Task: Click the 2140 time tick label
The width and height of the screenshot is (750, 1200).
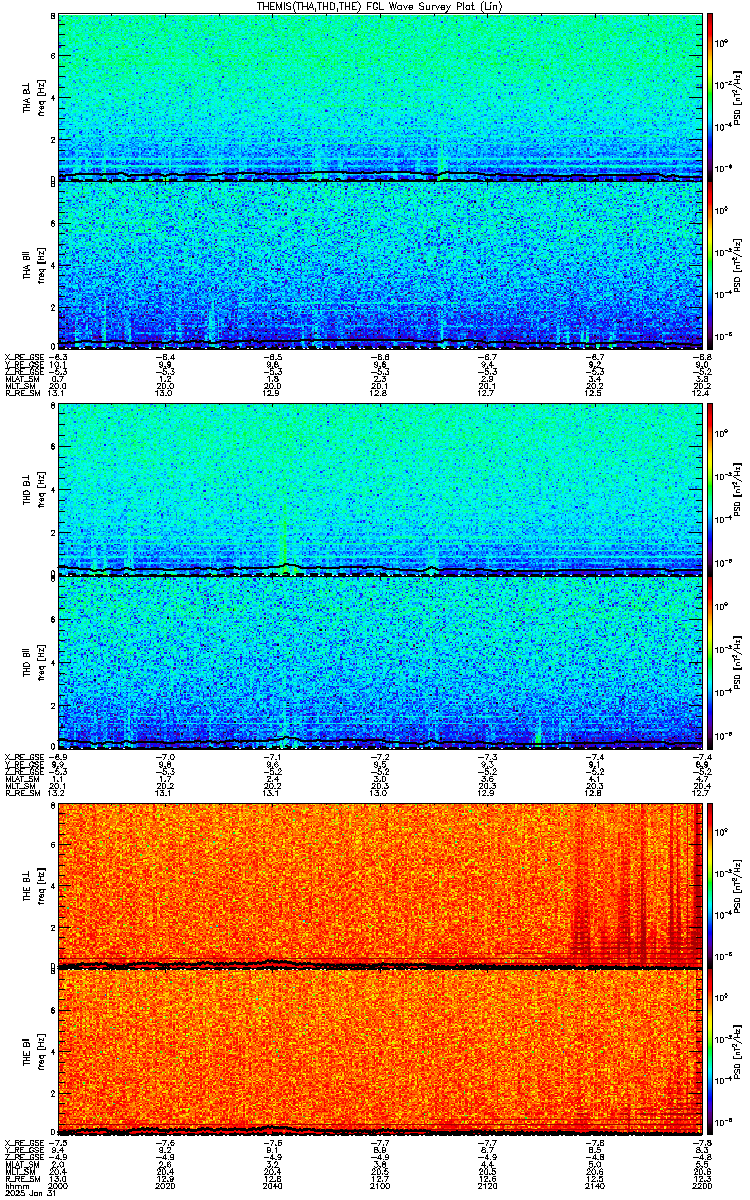Action: (593, 1188)
